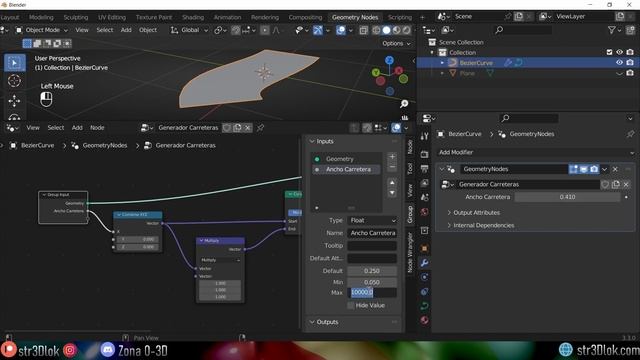The height and width of the screenshot is (360, 640).
Task: Adjust the Ancho Carretera 0.410 slider
Action: pos(567,197)
